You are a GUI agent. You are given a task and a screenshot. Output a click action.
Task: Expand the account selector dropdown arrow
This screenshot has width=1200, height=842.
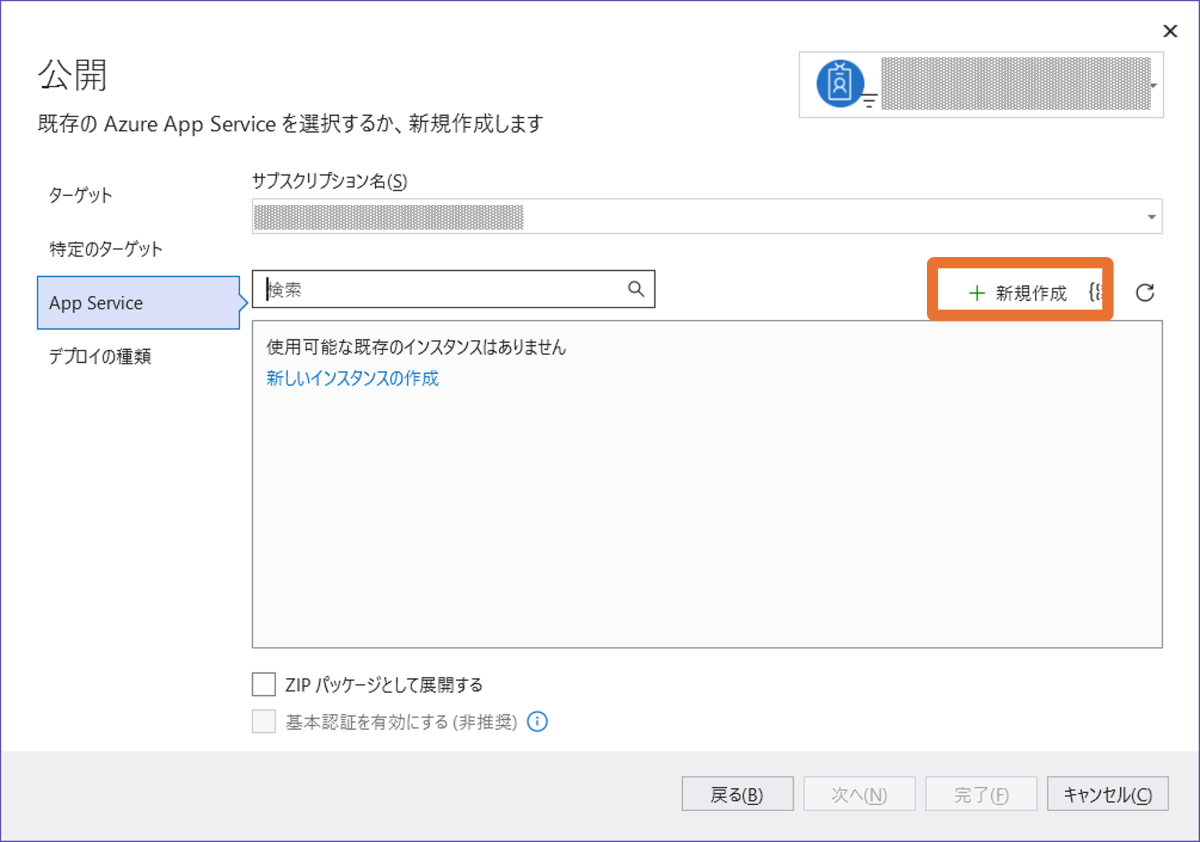[x=1154, y=86]
